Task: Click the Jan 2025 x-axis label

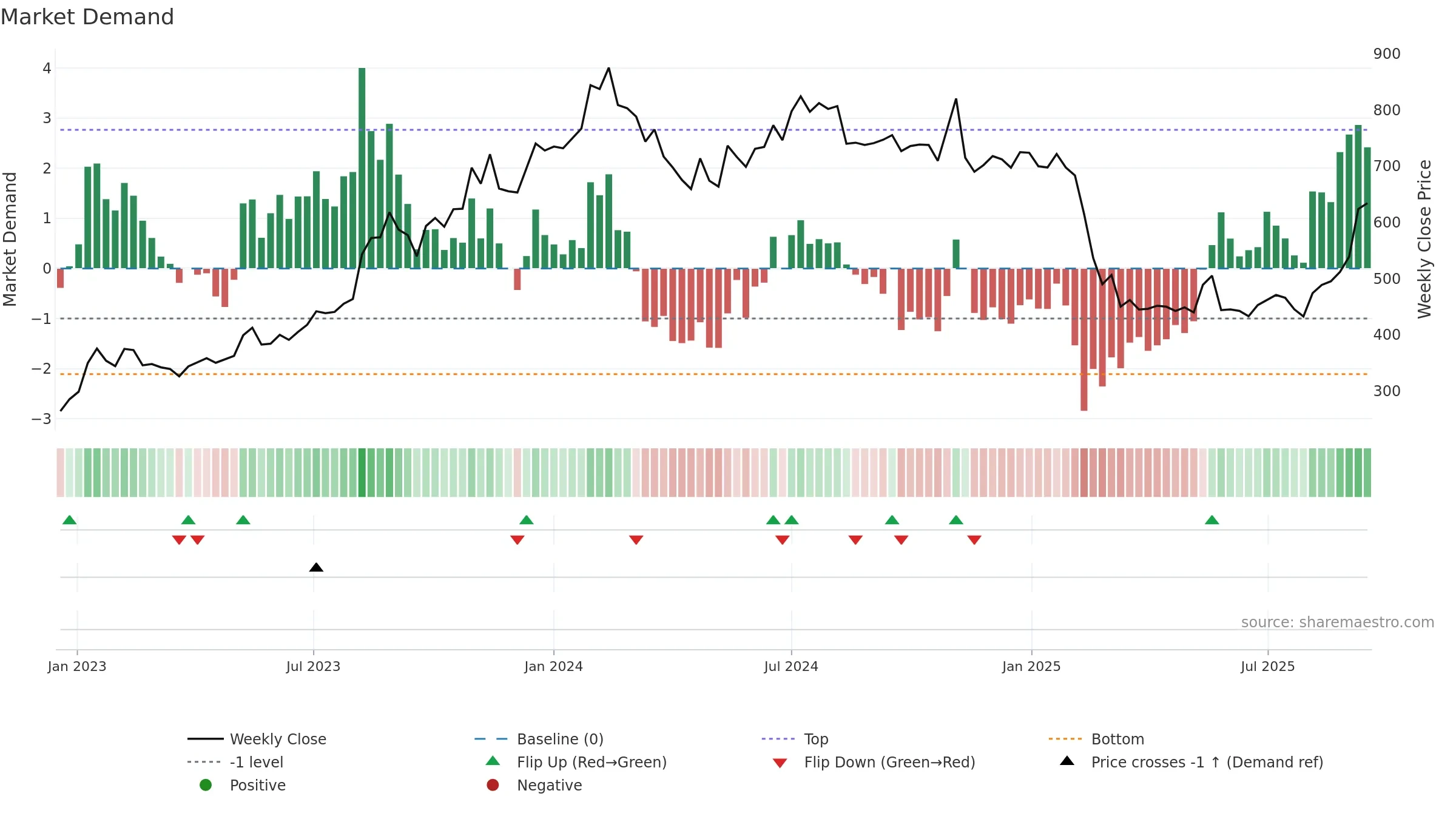Action: click(x=1031, y=666)
